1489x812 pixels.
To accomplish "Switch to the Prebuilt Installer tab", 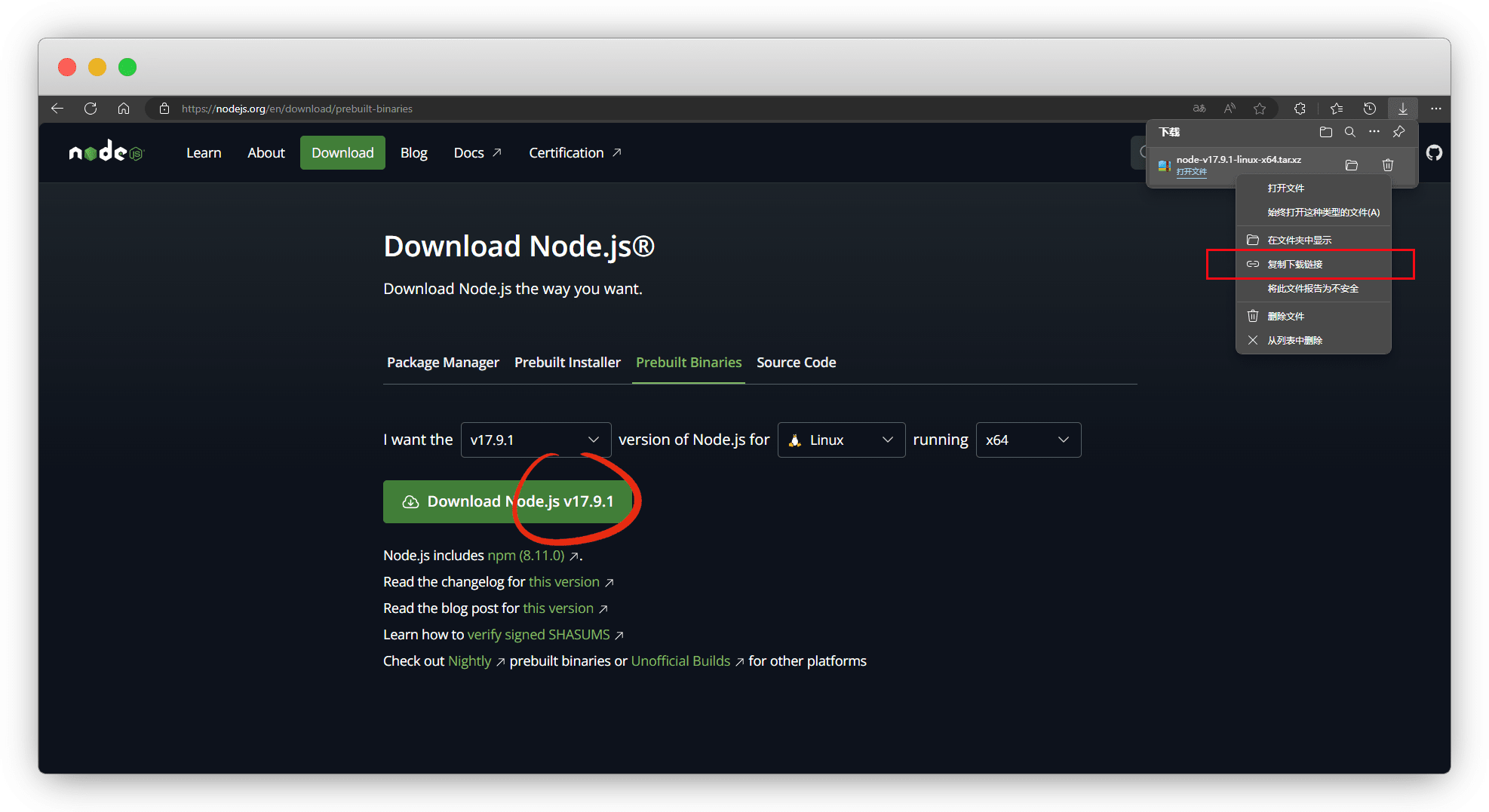I will coord(567,363).
